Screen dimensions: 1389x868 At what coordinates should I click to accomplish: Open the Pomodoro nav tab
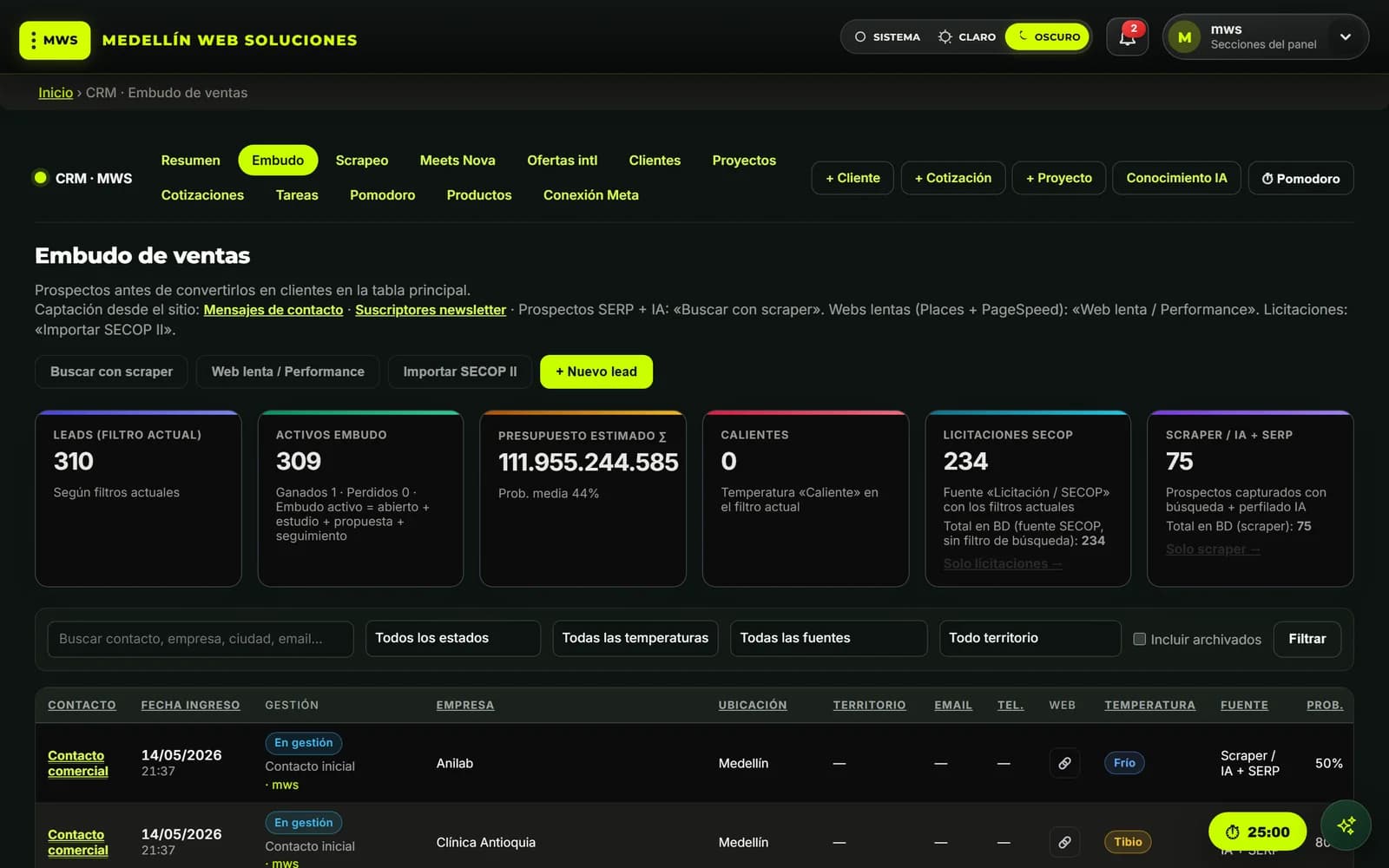382,195
